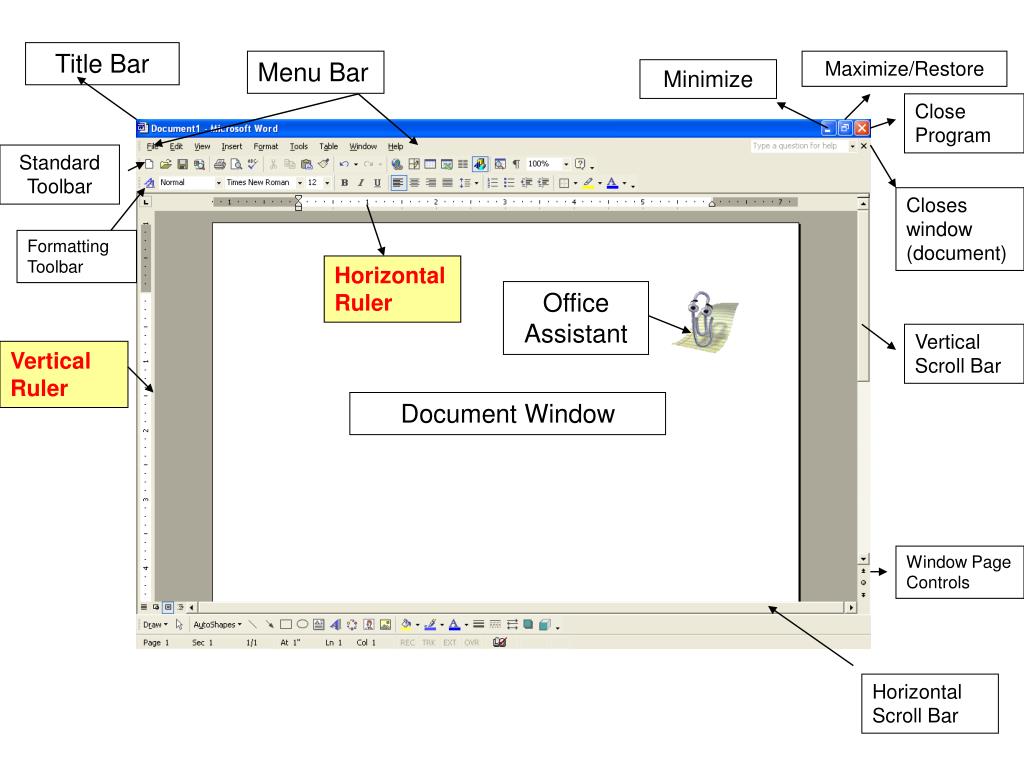This screenshot has height=768, width=1024.
Task: Open the Document Map icon
Action: click(x=500, y=164)
